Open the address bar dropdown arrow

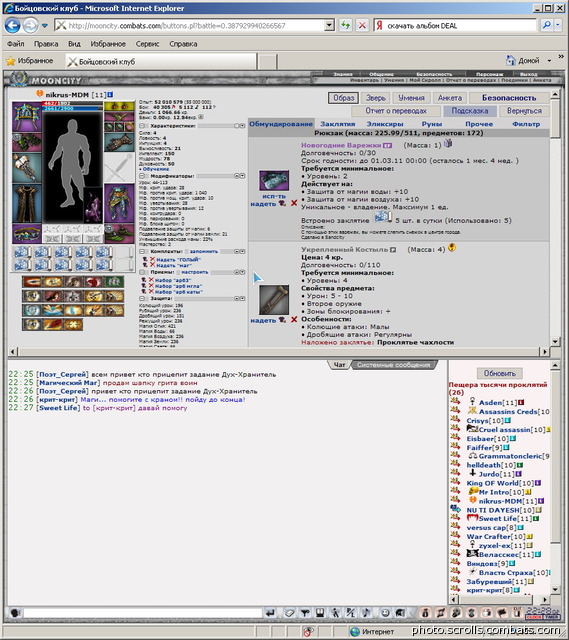(329, 25)
